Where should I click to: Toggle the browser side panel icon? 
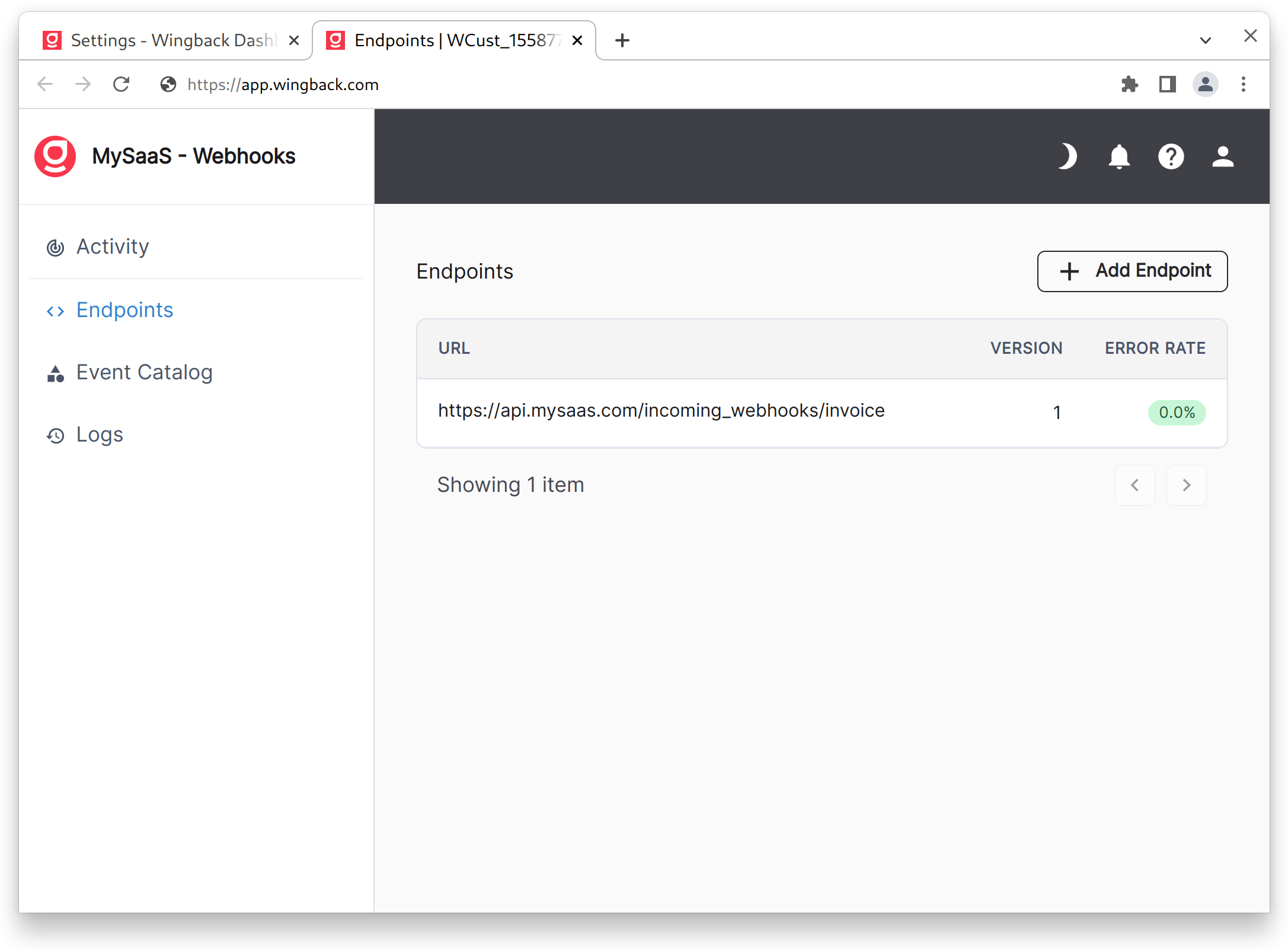point(1167,84)
